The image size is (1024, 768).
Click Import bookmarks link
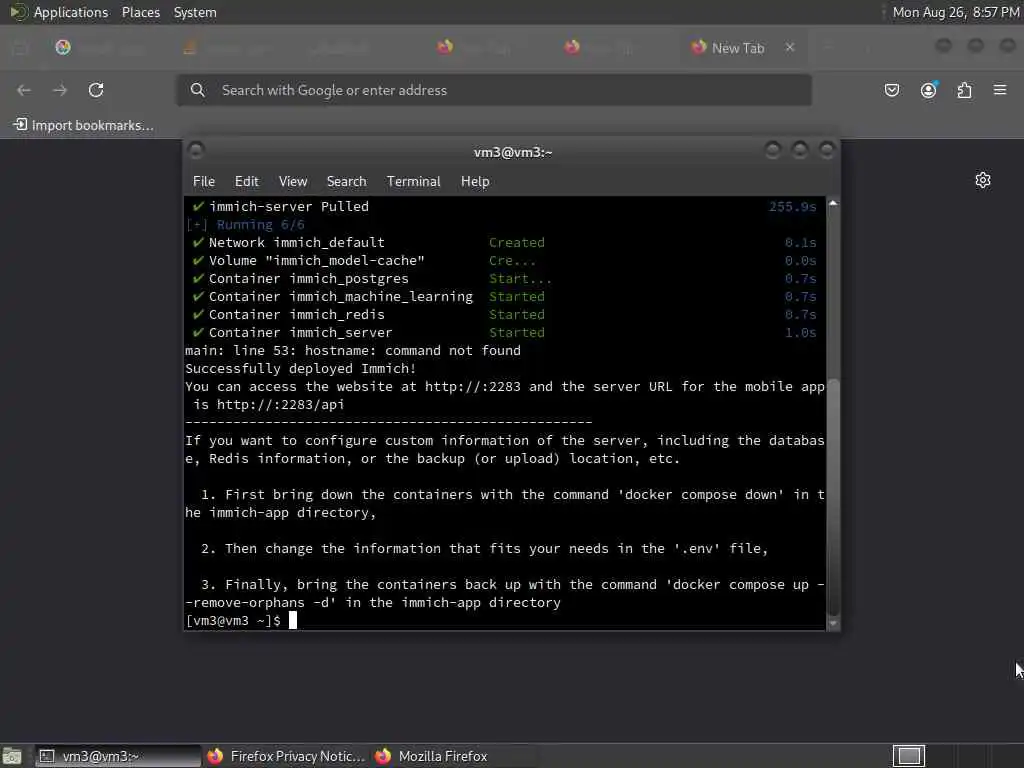pyautogui.click(x=84, y=125)
